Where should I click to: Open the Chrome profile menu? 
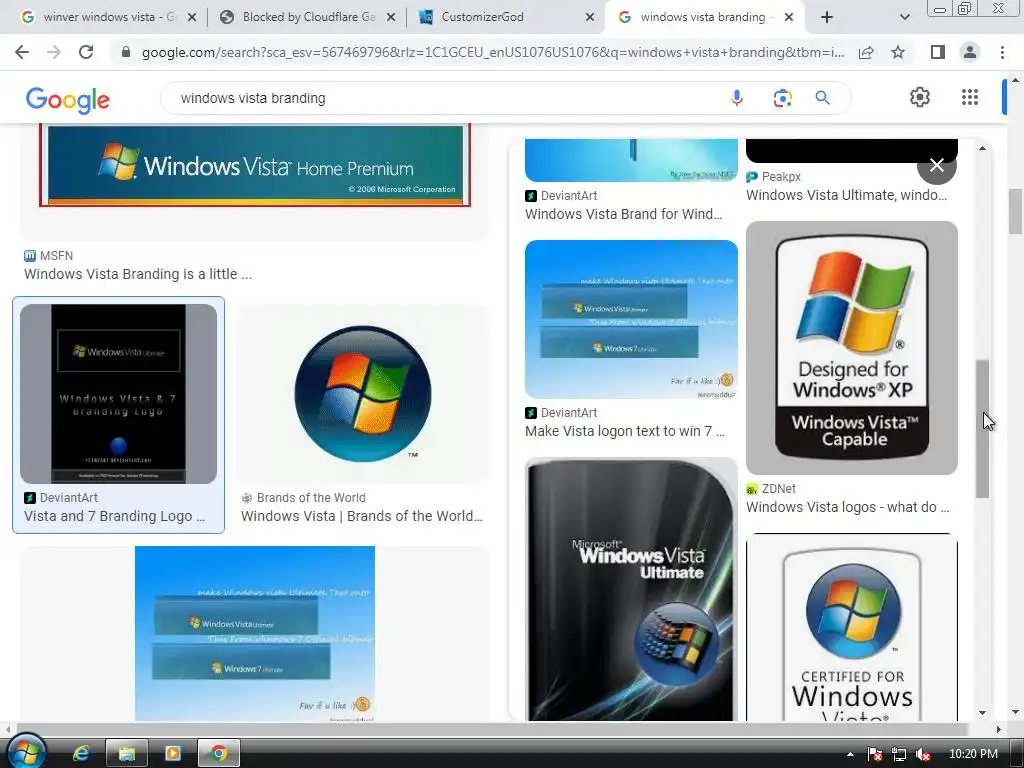click(970, 52)
